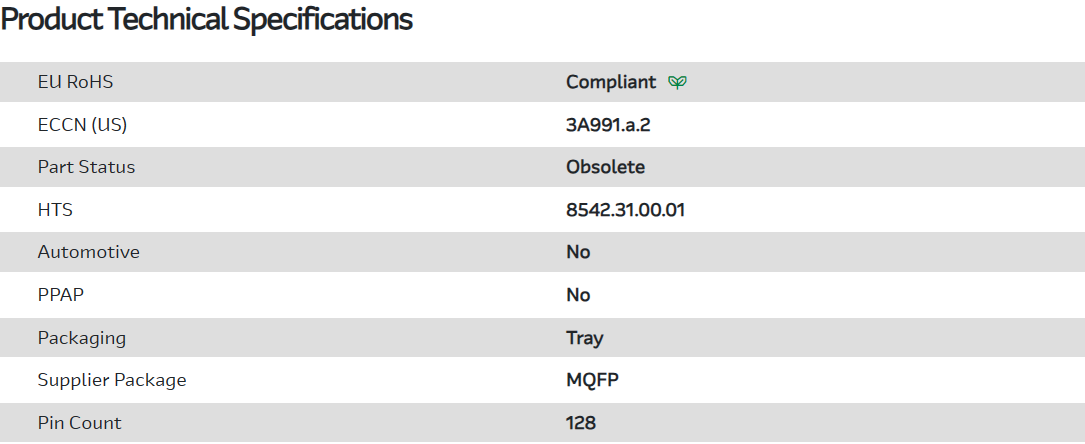Click the Automotive row label
The image size is (1085, 444).
pyautogui.click(x=88, y=252)
